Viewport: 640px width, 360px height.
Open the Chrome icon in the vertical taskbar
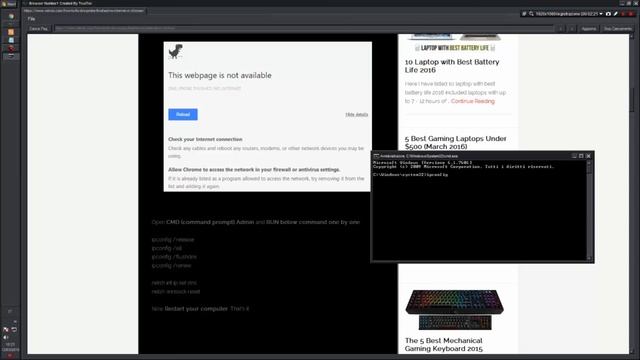11,17
